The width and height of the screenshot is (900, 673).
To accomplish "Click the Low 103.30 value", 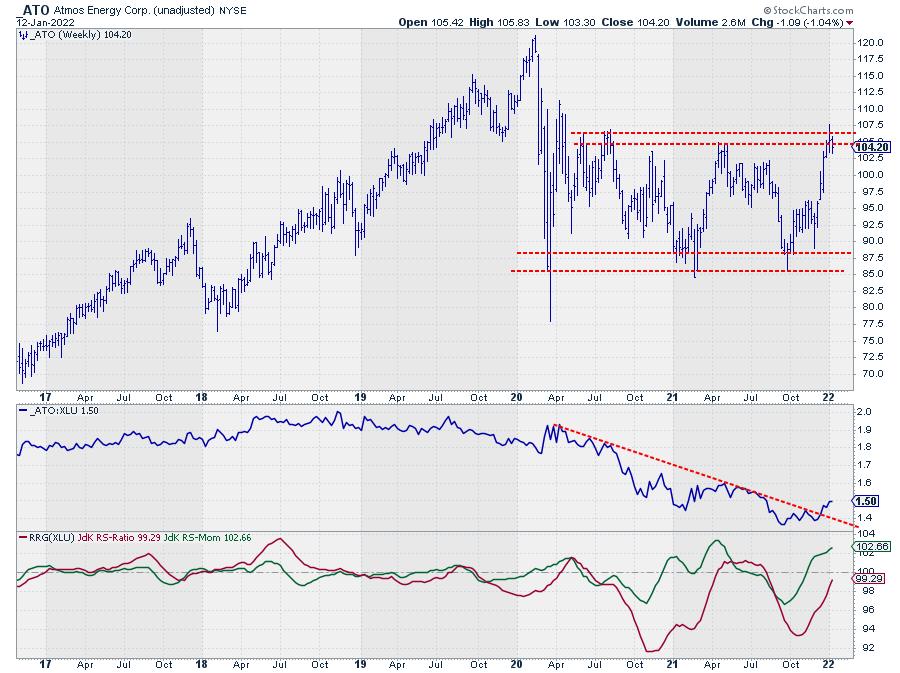I will (x=565, y=22).
